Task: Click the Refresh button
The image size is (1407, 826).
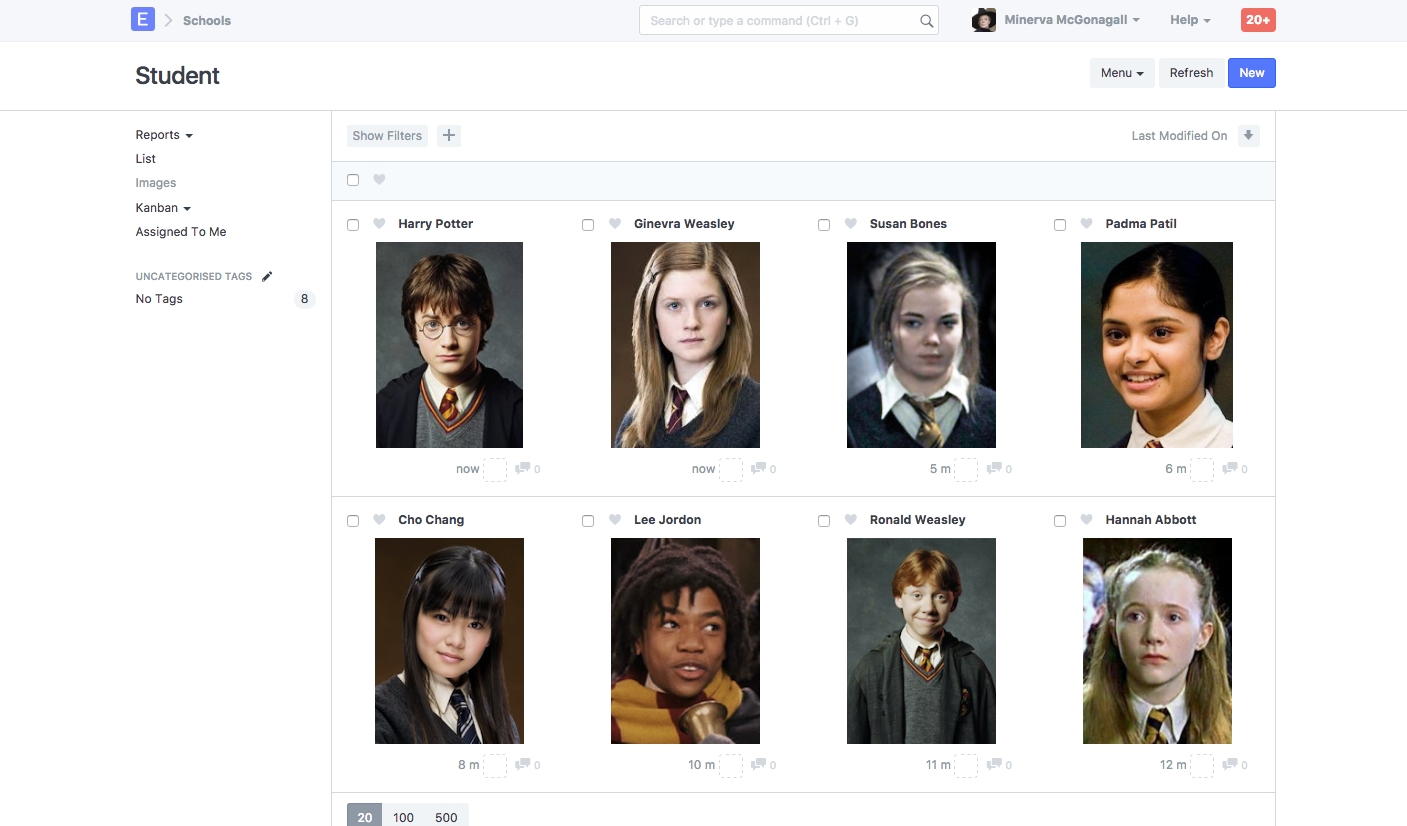Action: [1191, 73]
